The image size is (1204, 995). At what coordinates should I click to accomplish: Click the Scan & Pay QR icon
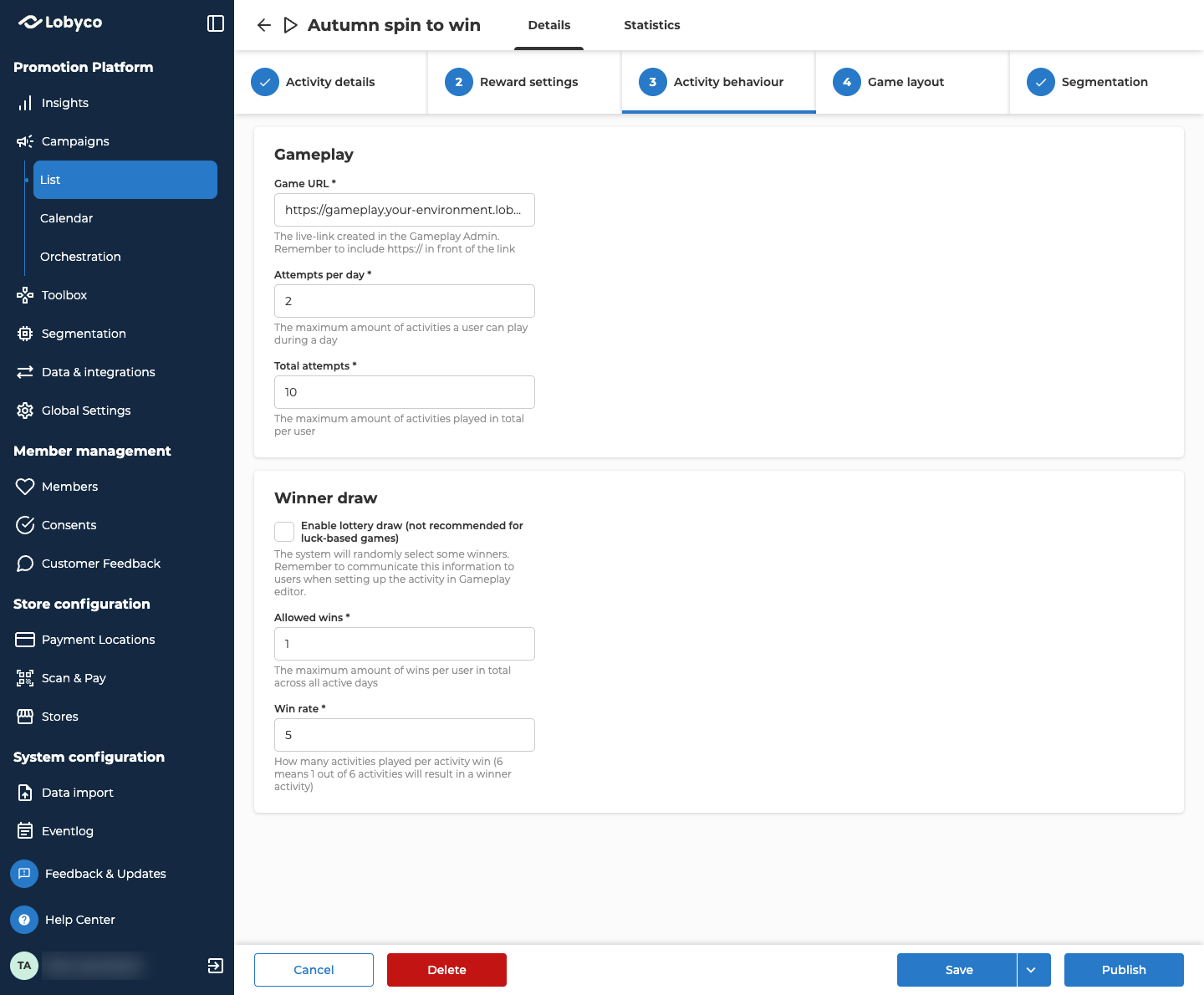click(25, 678)
